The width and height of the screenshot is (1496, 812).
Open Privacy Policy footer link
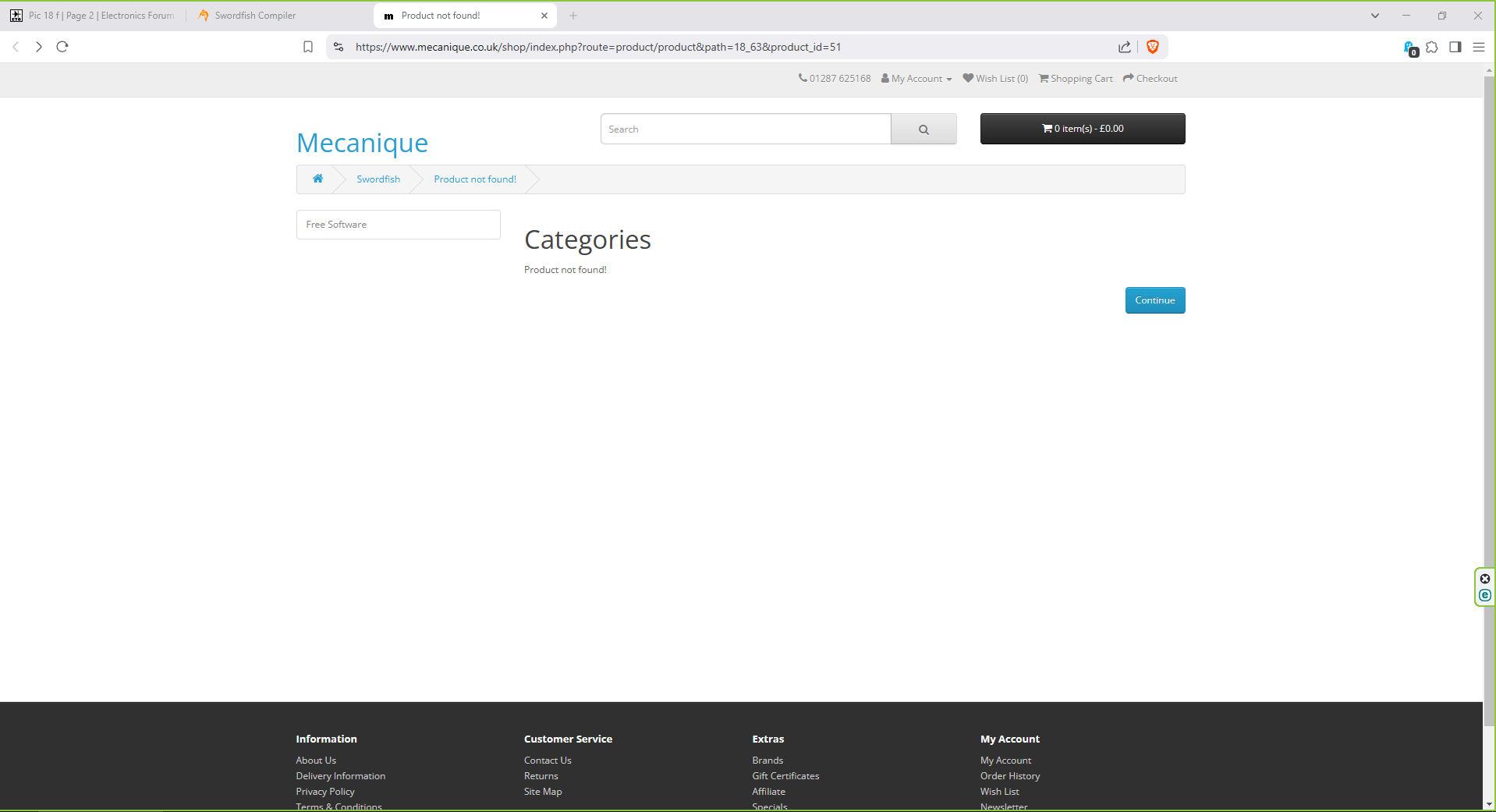(x=325, y=792)
